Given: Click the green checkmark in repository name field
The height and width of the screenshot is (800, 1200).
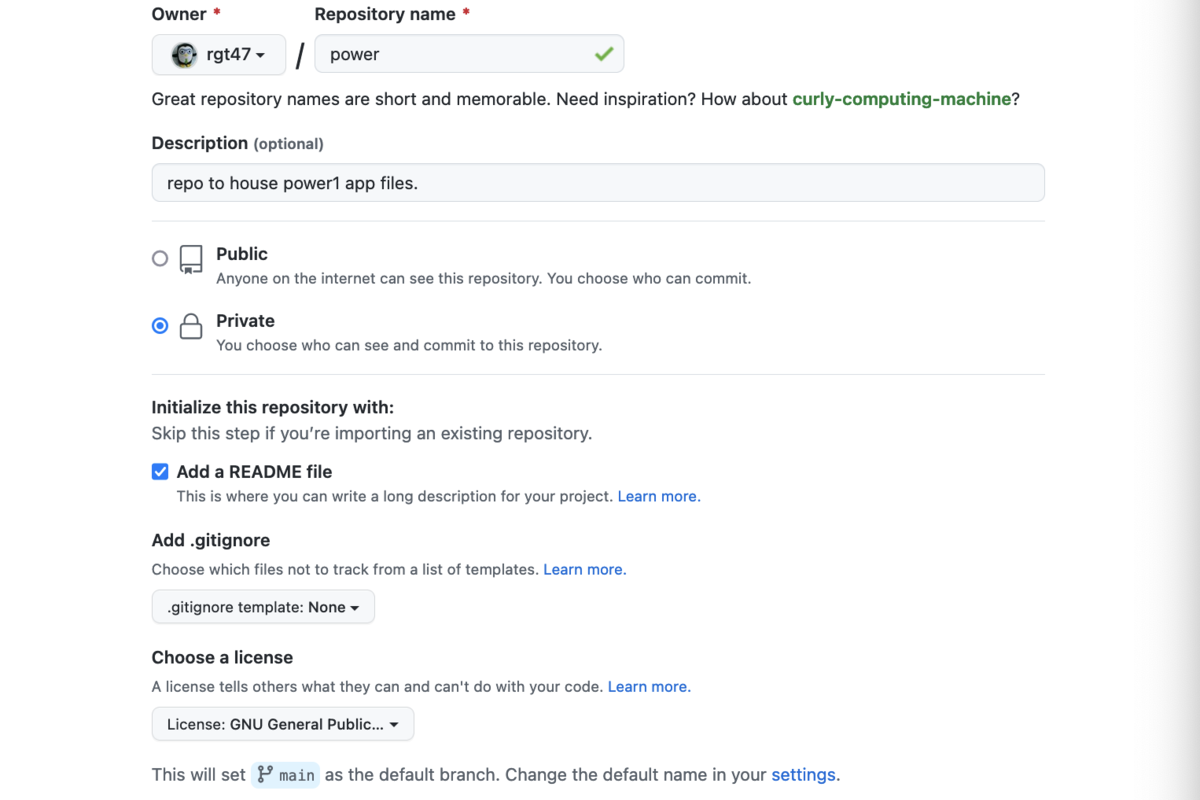Looking at the screenshot, I should (603, 54).
